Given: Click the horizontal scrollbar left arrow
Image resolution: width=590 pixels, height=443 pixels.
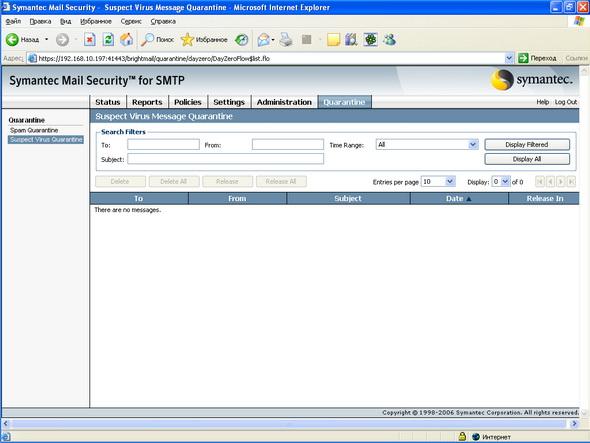Looking at the screenshot, I should coord(6,424).
